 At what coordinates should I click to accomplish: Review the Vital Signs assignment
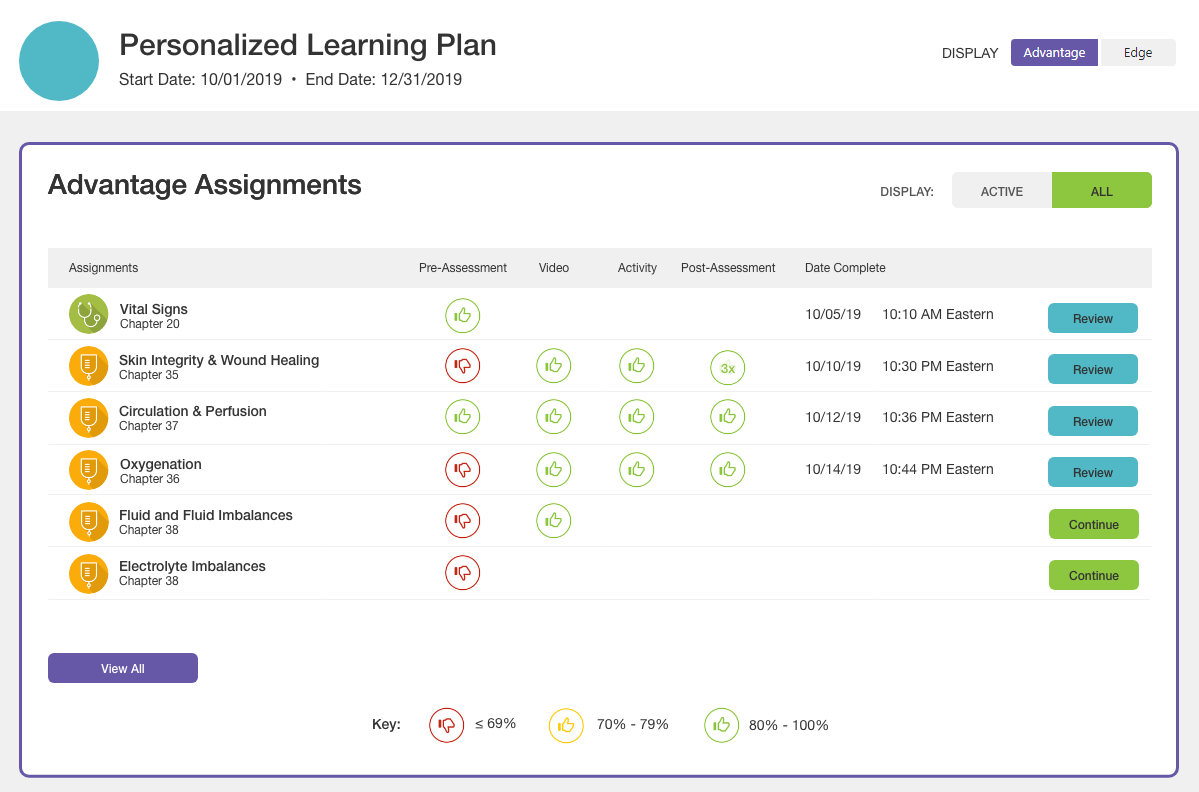(x=1092, y=318)
